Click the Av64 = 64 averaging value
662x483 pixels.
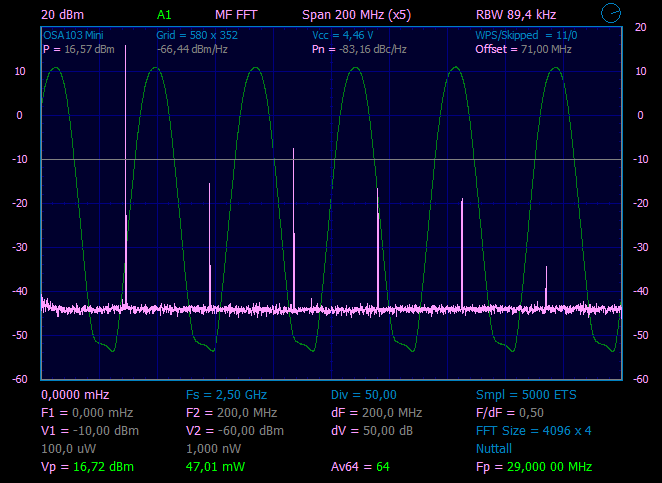[360, 467]
